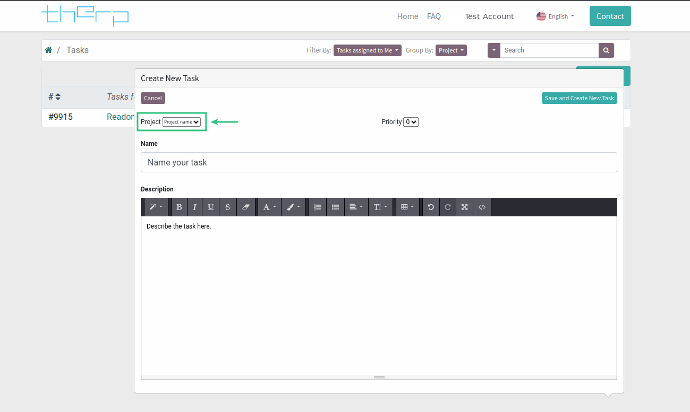This screenshot has height=412, width=690.
Task: Undo the last edit in the description
Action: (x=431, y=207)
